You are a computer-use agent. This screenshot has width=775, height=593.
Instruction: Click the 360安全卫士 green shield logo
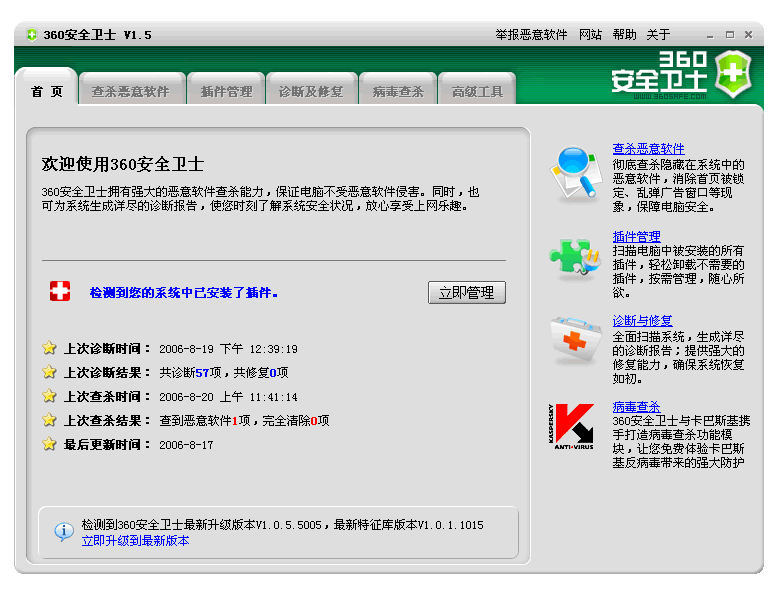tap(733, 74)
